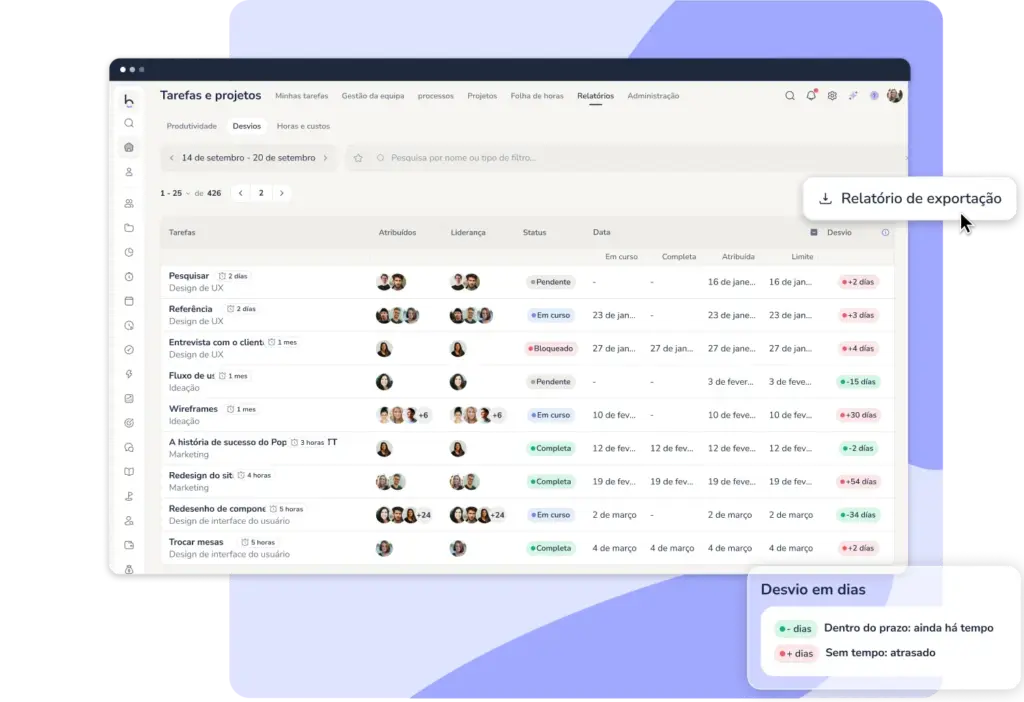The height and width of the screenshot is (702, 1024).
Task: Open the user profile avatar in header
Action: (x=895, y=95)
